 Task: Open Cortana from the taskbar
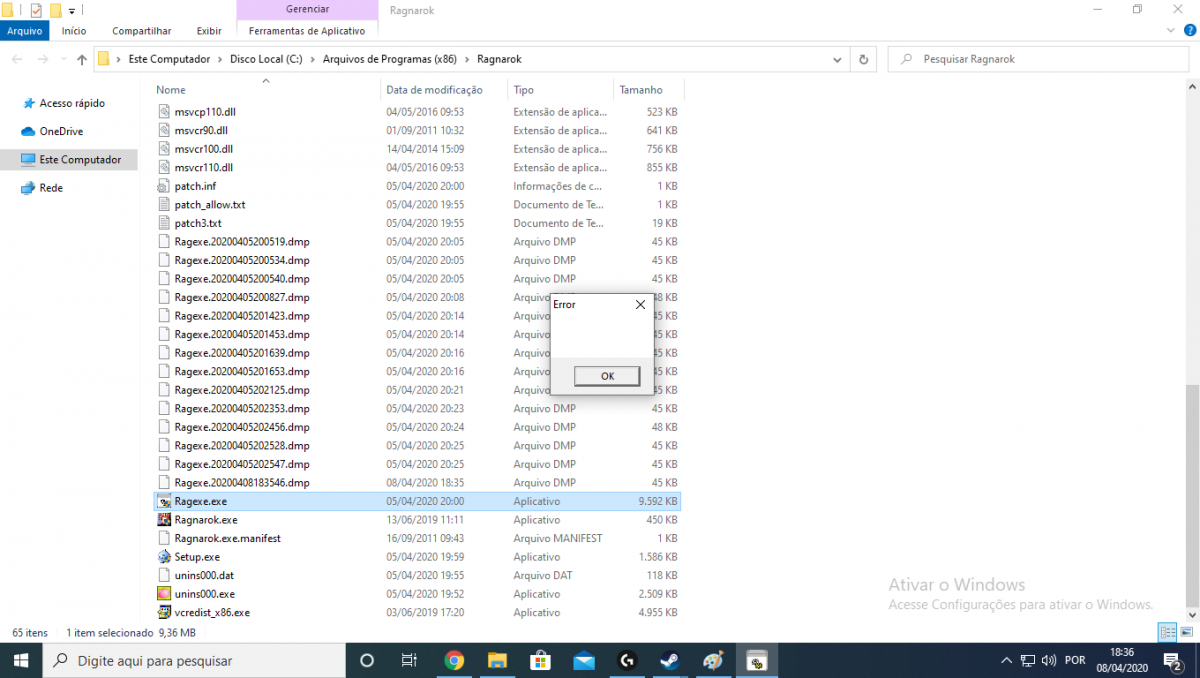click(x=366, y=660)
